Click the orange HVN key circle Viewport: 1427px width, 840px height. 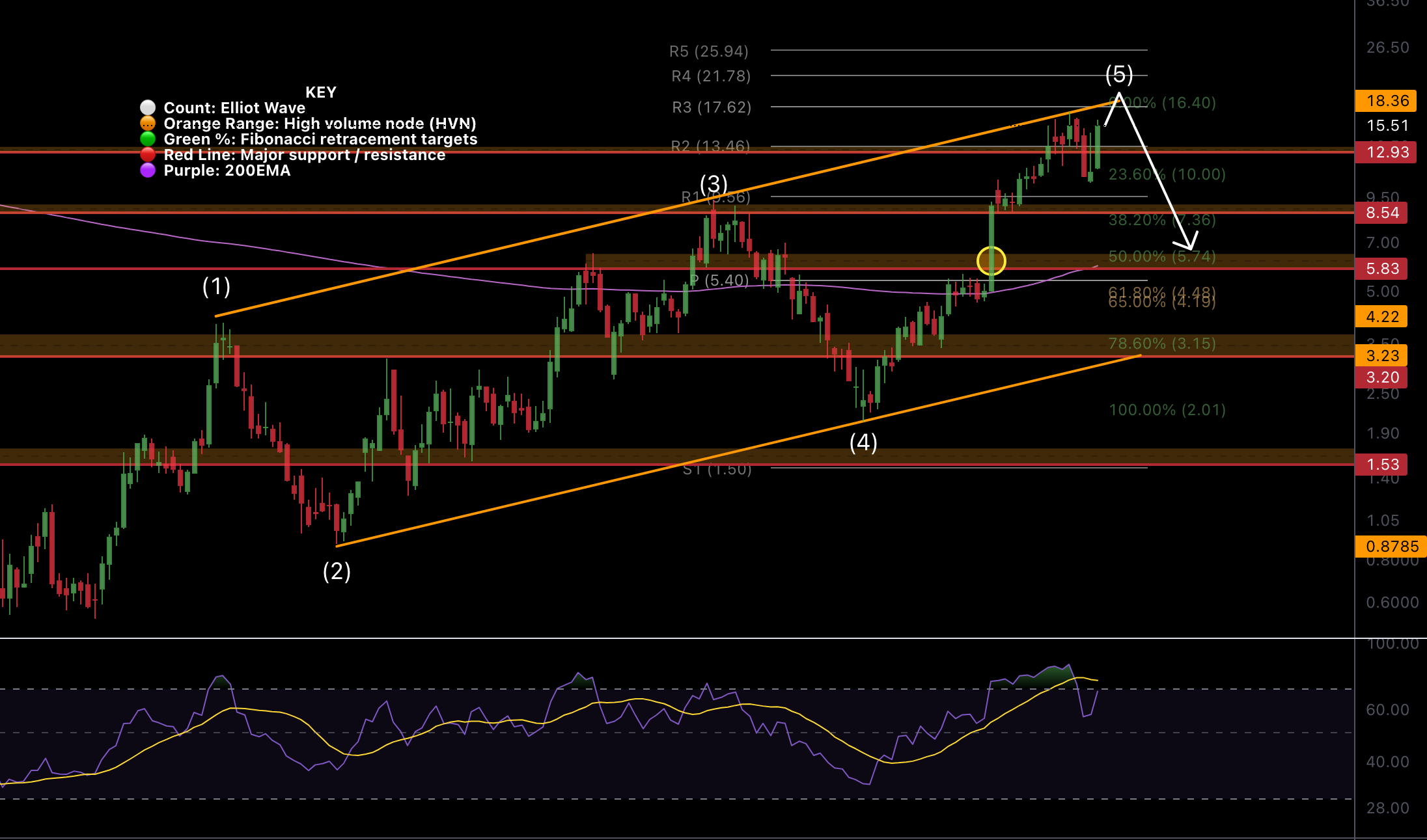[x=148, y=123]
